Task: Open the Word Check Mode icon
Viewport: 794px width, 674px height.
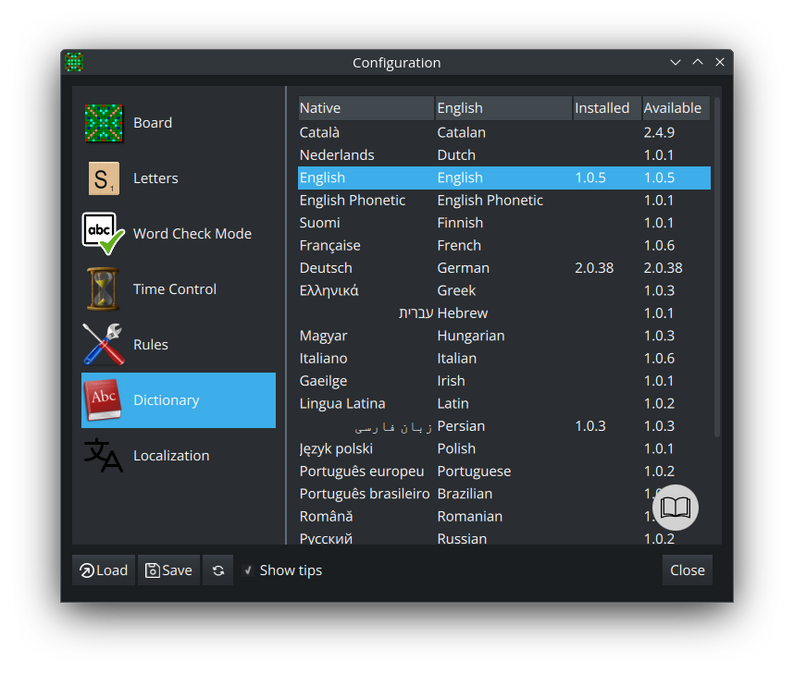Action: click(x=103, y=233)
